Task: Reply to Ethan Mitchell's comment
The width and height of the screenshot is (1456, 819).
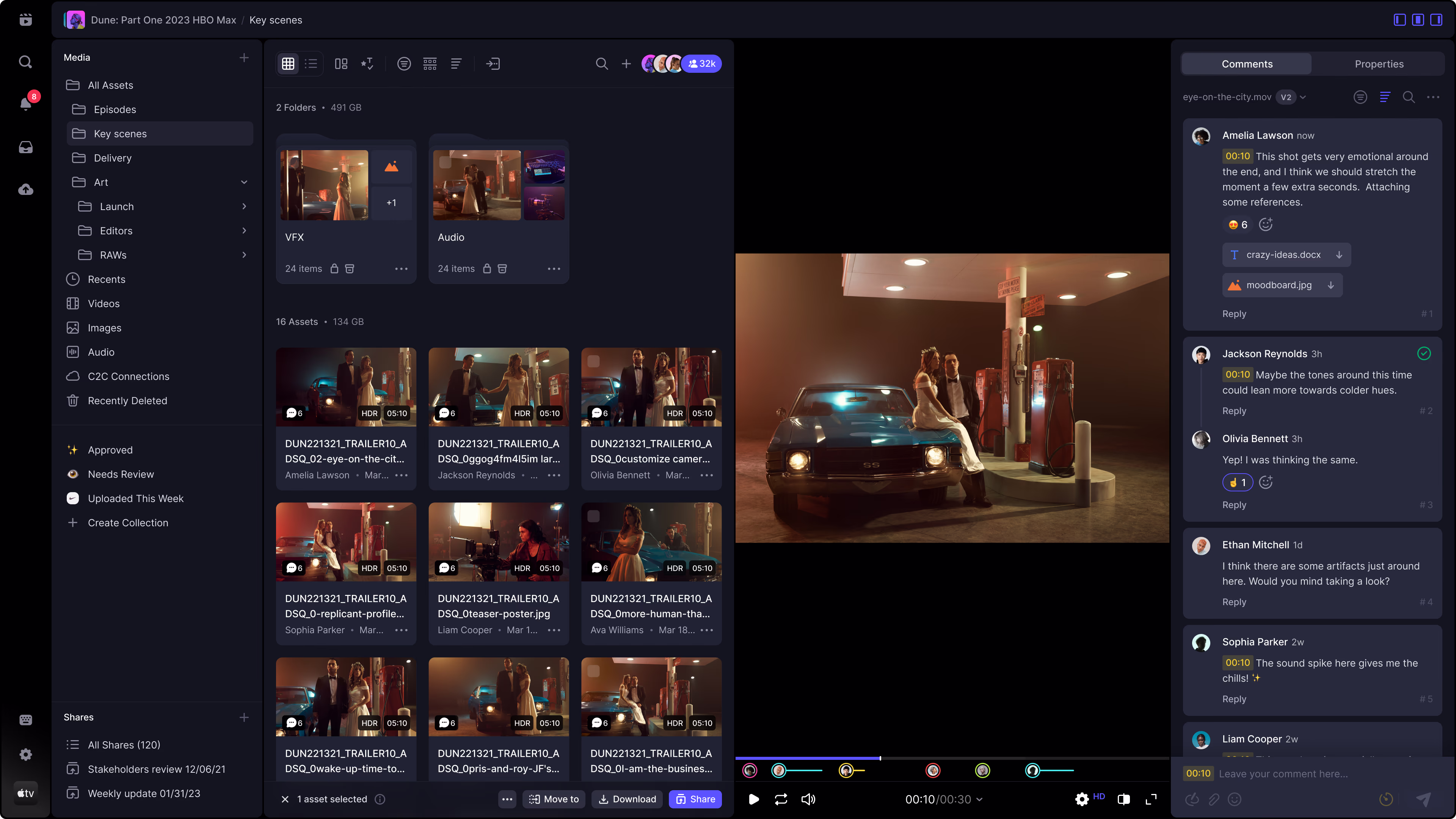Action: [1235, 601]
